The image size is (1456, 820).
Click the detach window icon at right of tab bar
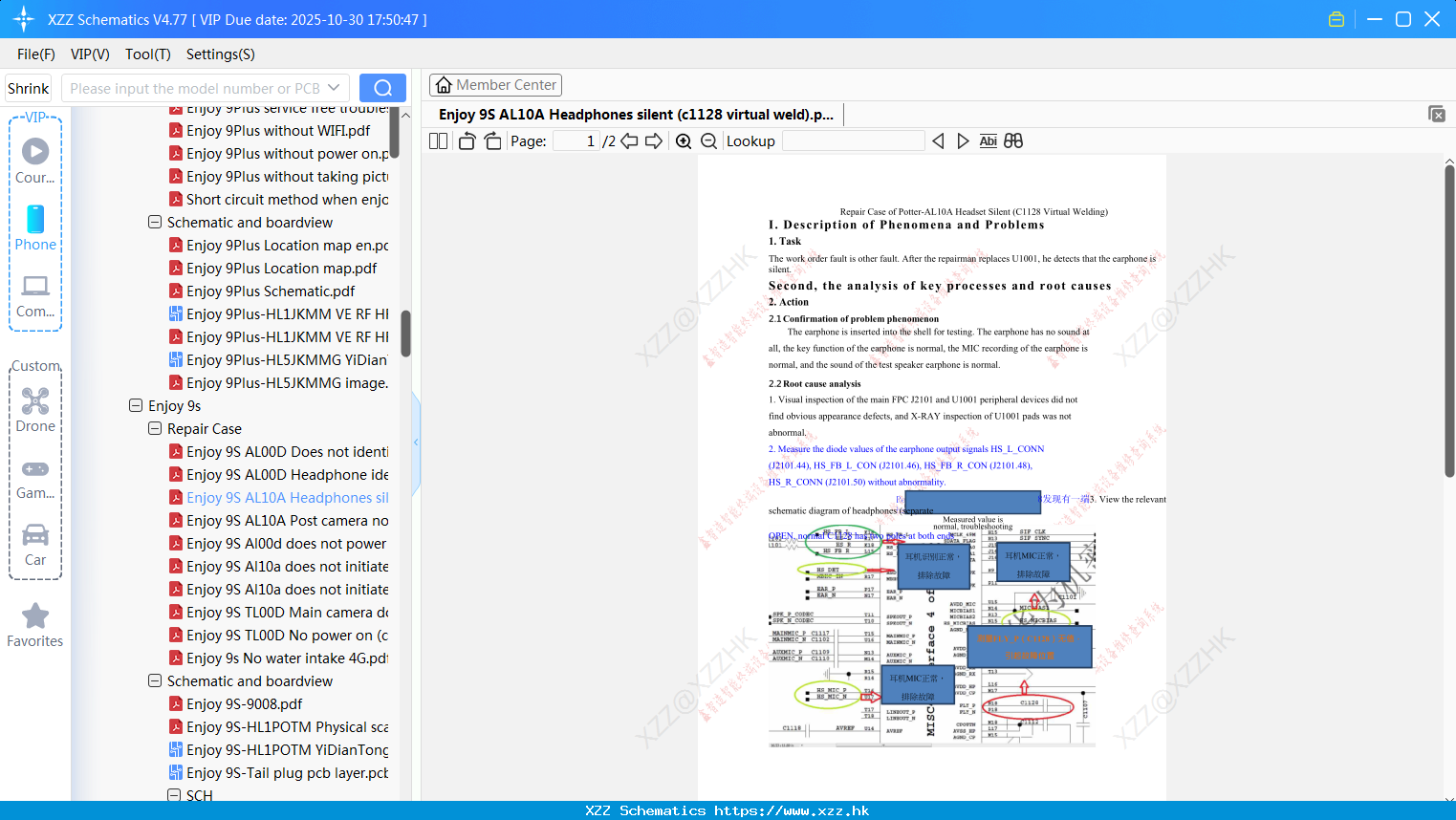click(1437, 115)
